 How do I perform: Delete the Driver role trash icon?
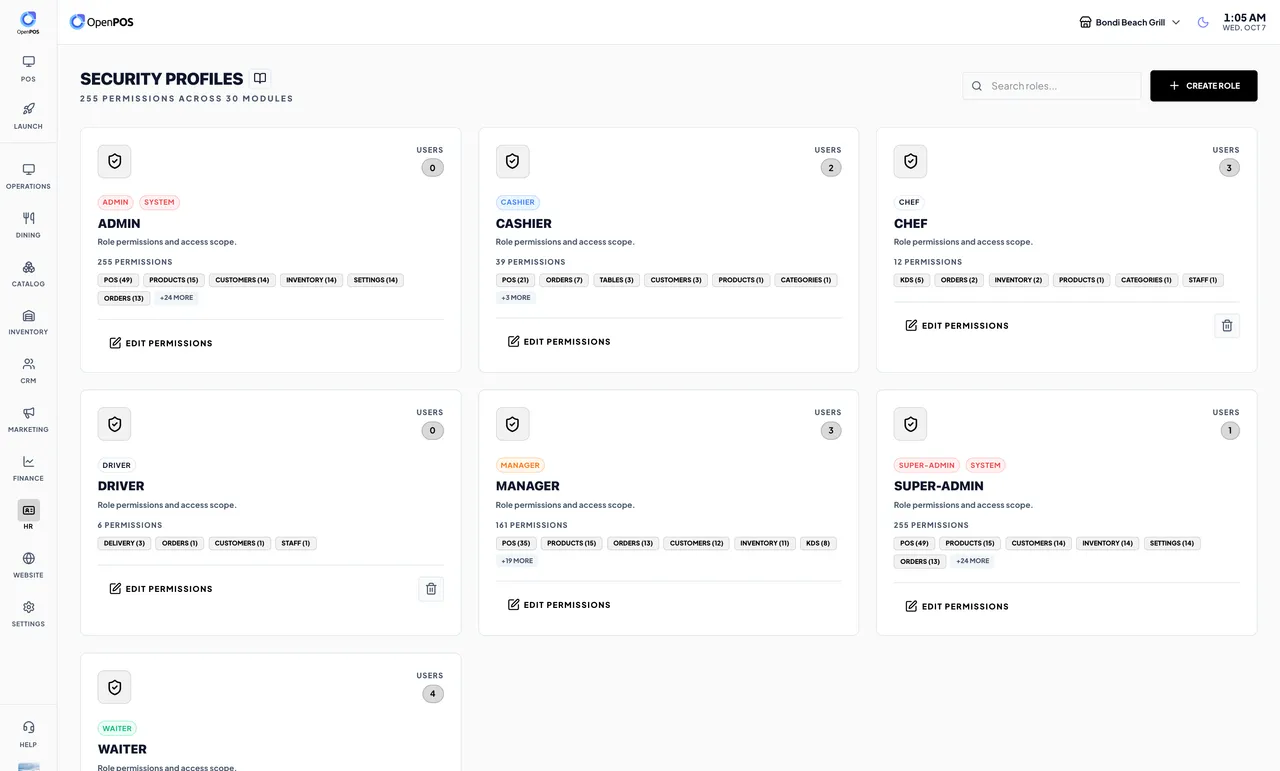pos(431,588)
